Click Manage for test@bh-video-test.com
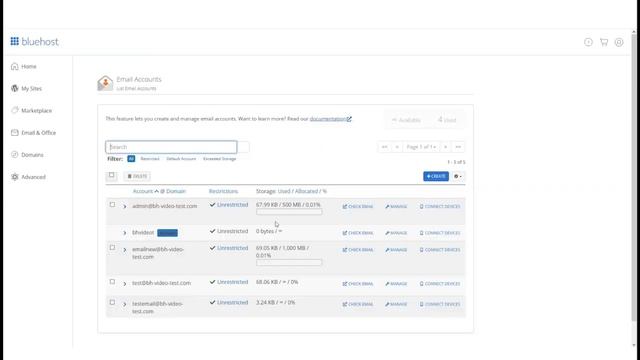640x360 pixels. pyautogui.click(x=396, y=284)
